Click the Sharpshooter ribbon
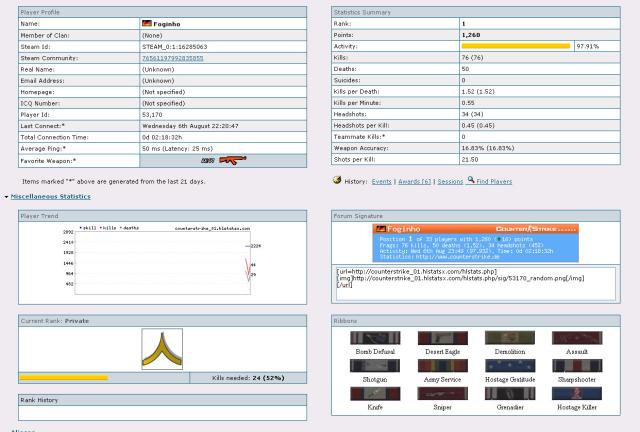Screen dimensions: 640x432 577,368
